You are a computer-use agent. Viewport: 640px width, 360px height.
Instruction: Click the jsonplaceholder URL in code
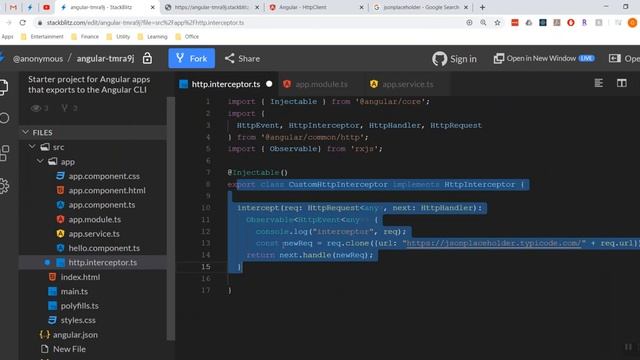(494, 243)
